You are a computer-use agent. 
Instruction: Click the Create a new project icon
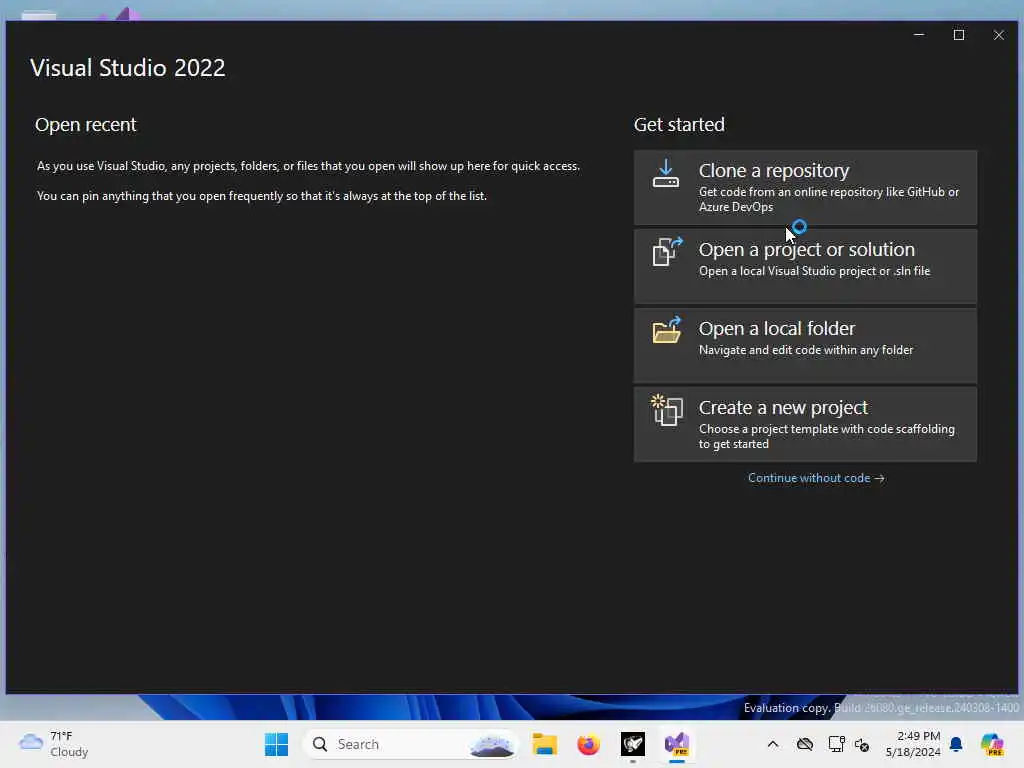coord(667,410)
